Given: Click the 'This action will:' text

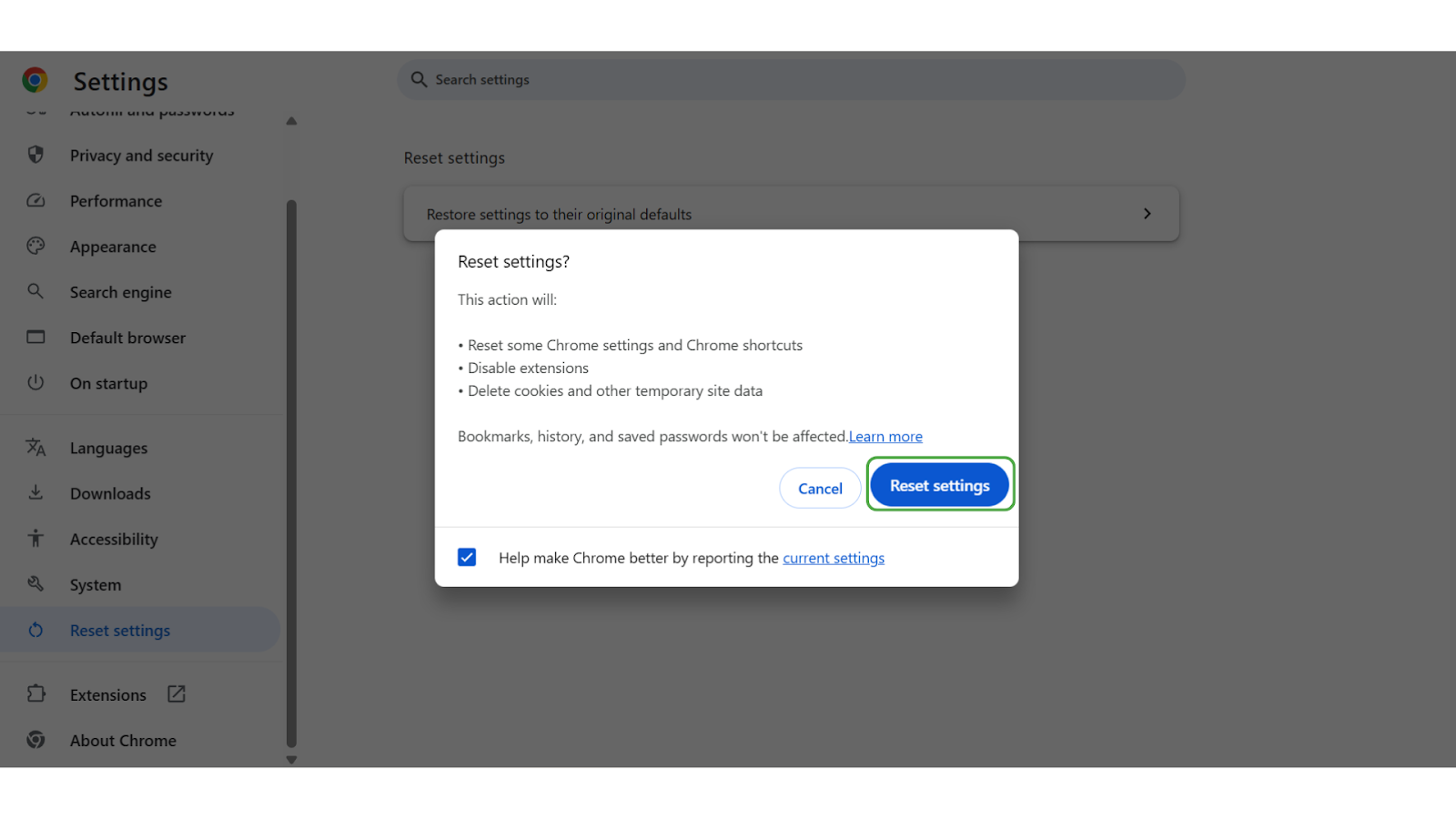Looking at the screenshot, I should tap(507, 299).
